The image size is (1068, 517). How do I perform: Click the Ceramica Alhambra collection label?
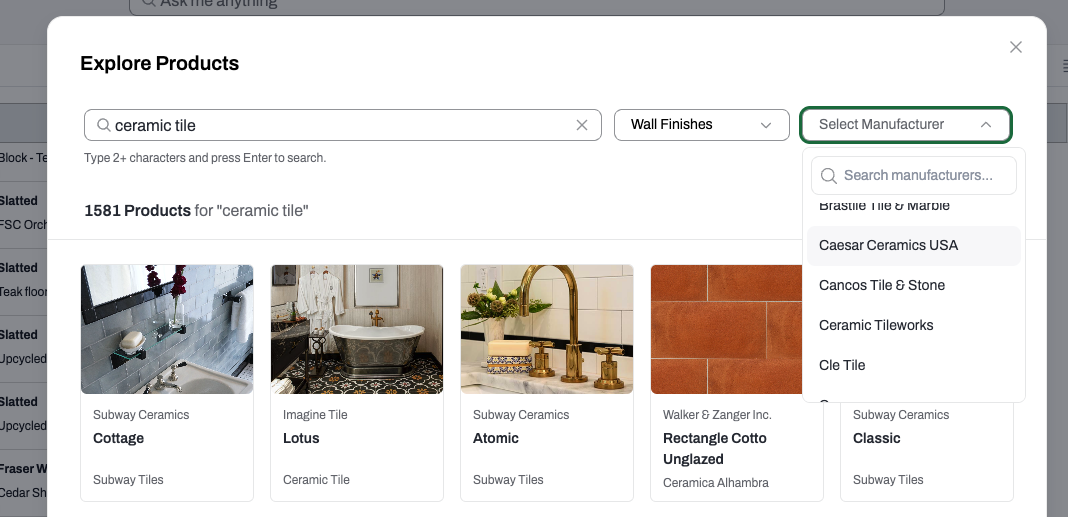[716, 483]
